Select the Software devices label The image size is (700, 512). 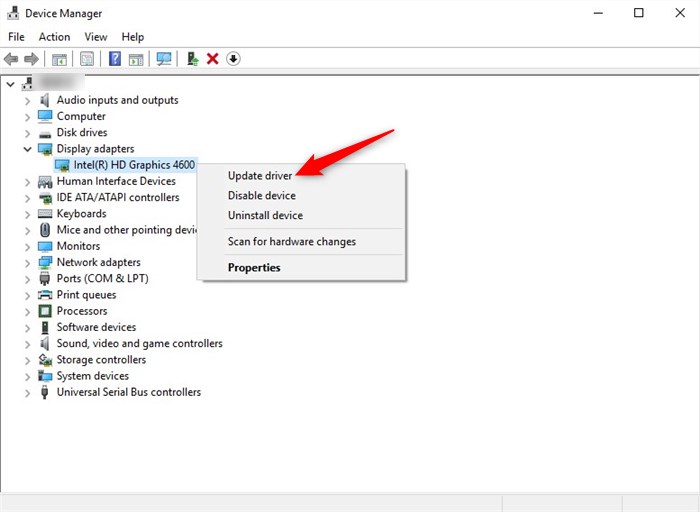pyautogui.click(x=96, y=327)
